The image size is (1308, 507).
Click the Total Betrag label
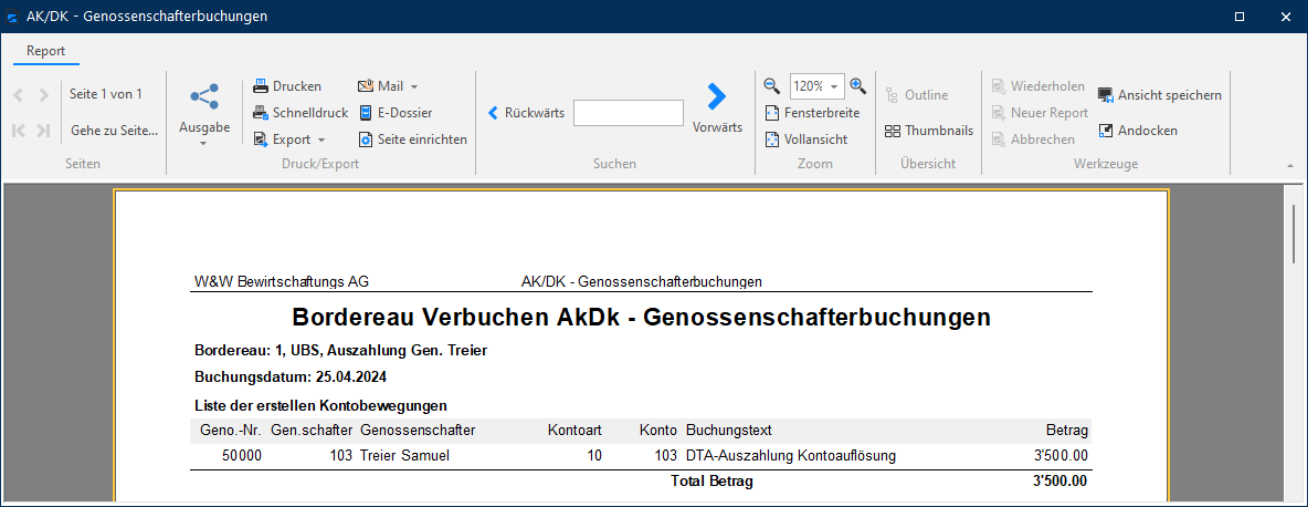(x=712, y=482)
